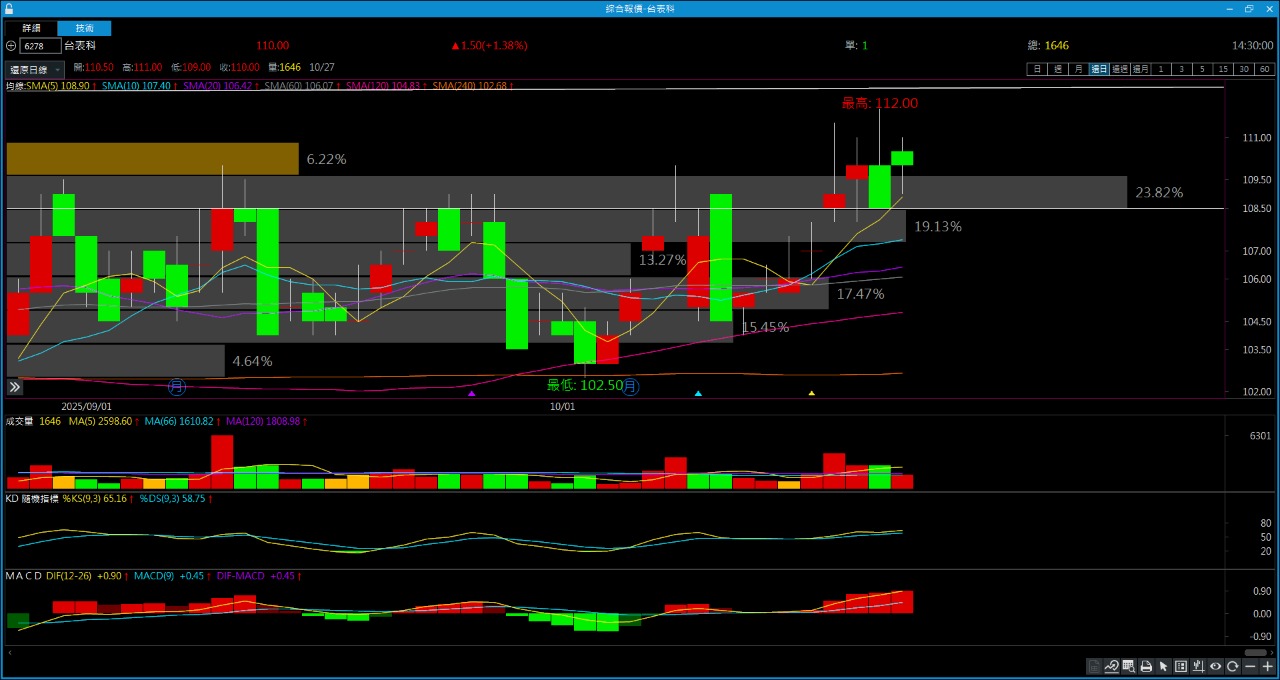Restore the window using the title bar restore button

[x=1249, y=8]
